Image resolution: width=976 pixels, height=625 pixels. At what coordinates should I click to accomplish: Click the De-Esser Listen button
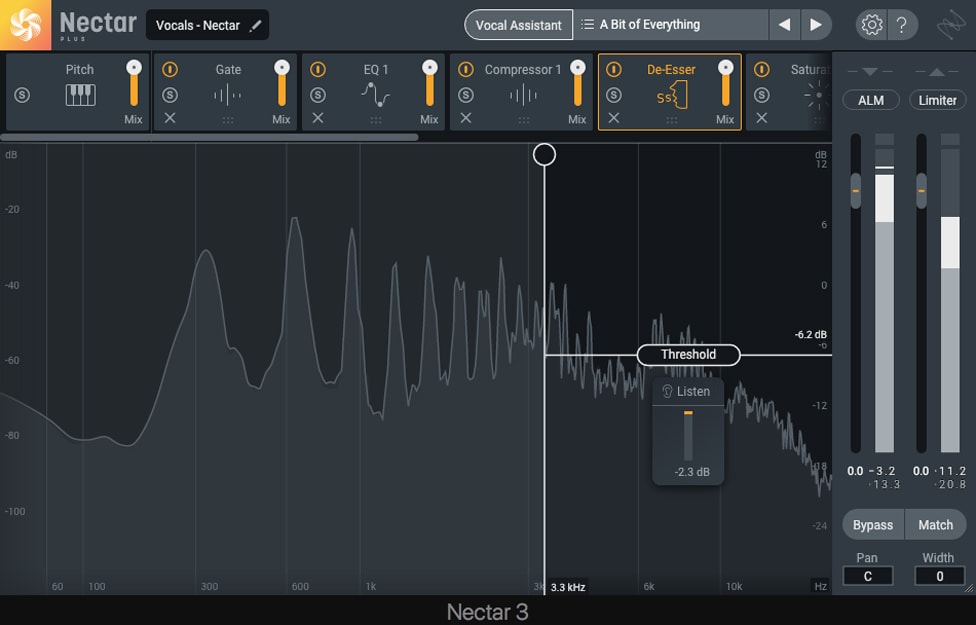[x=688, y=392]
